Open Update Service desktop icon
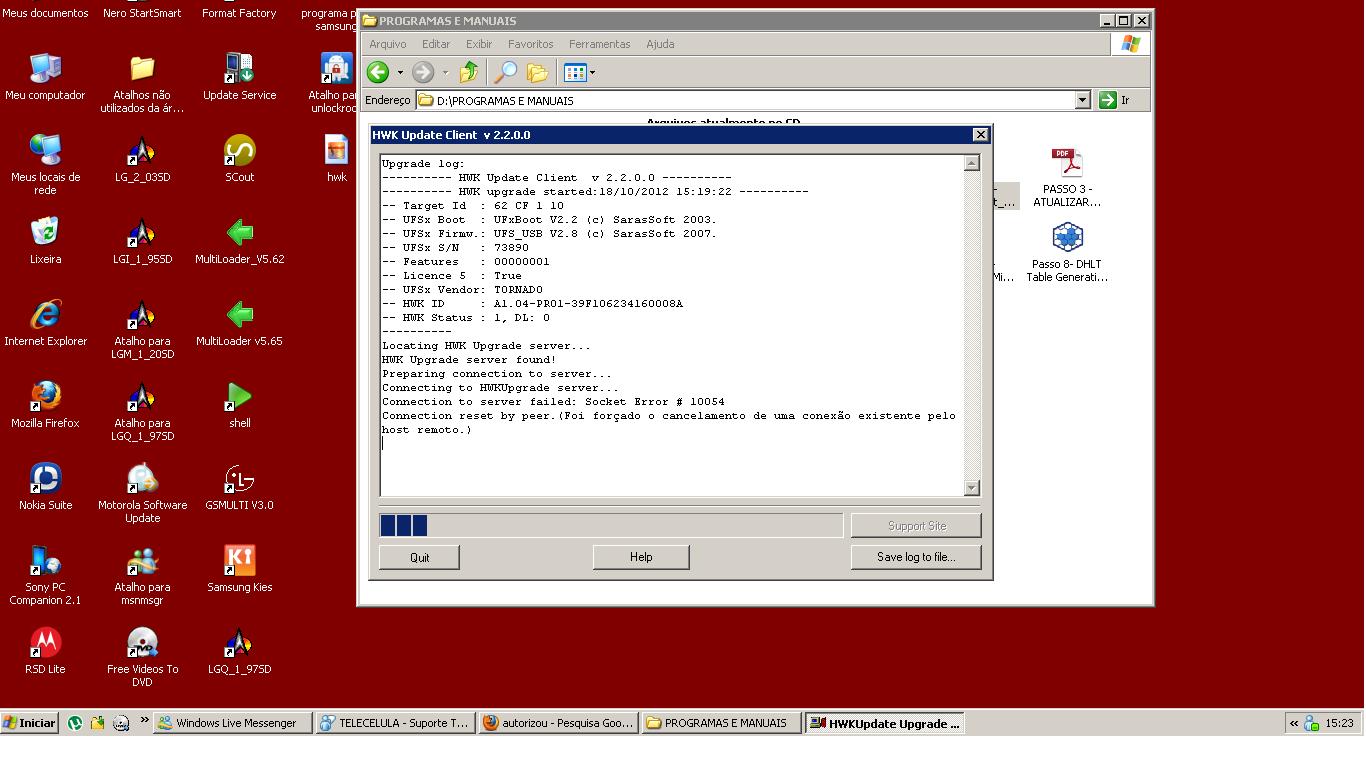 pyautogui.click(x=239, y=77)
